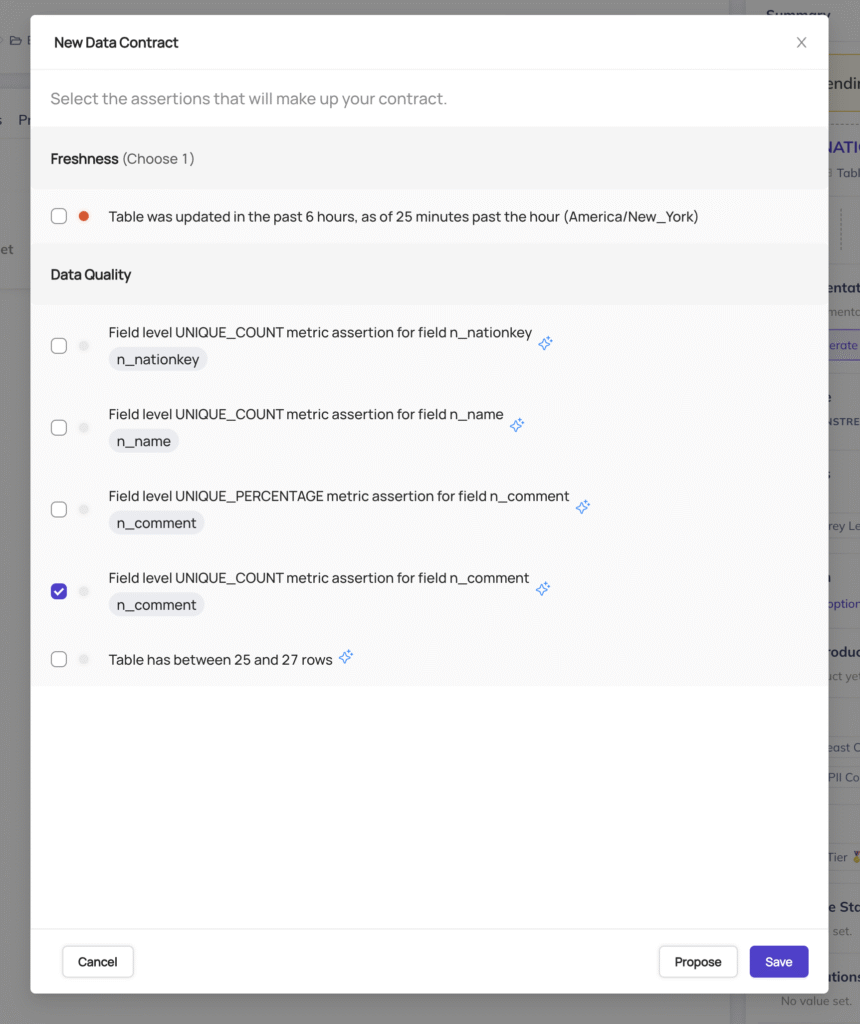
Task: Check the n_nationkey UNIQUE_COUNT assertion
Action: coord(58,344)
